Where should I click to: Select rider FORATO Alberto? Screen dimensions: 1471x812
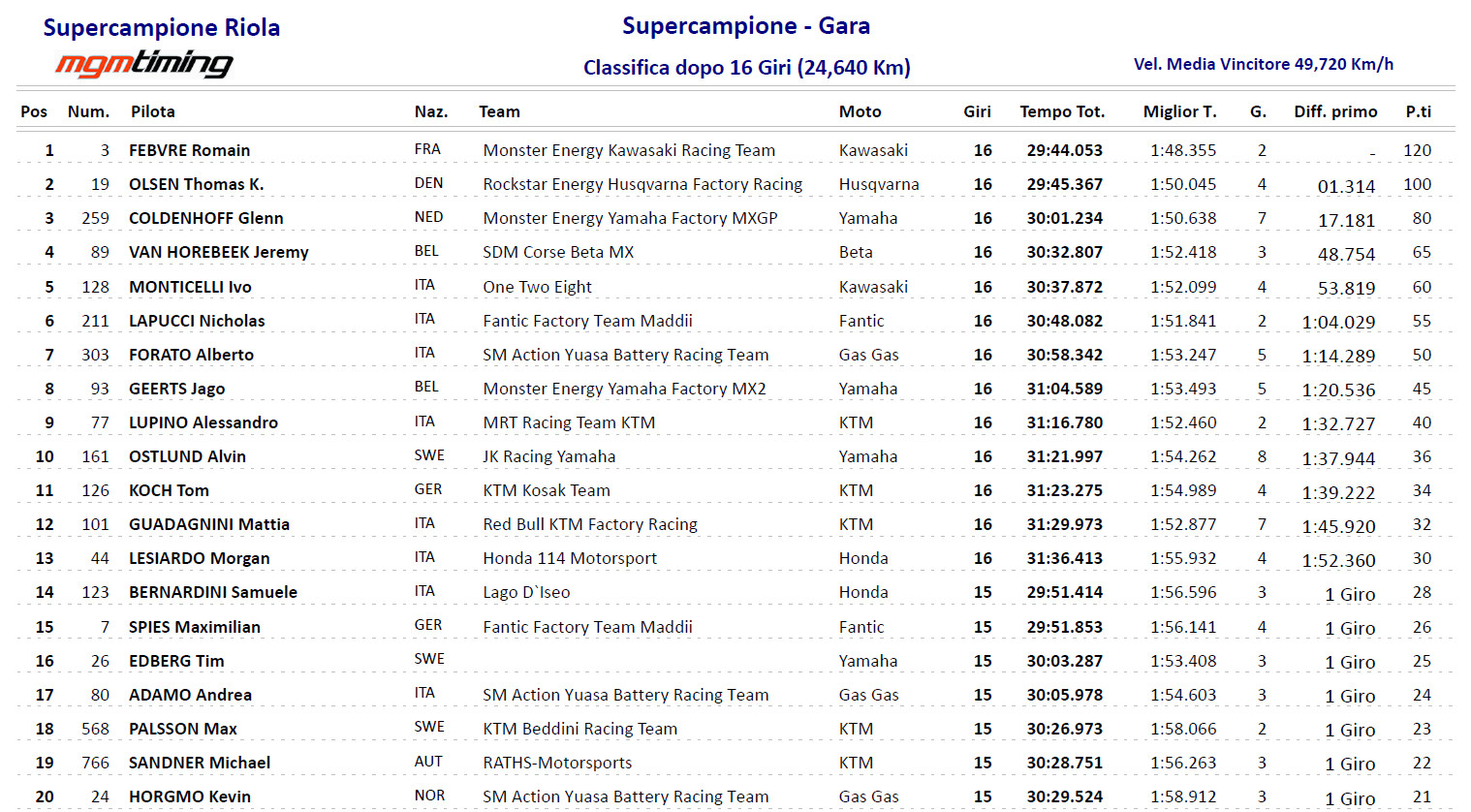click(192, 355)
